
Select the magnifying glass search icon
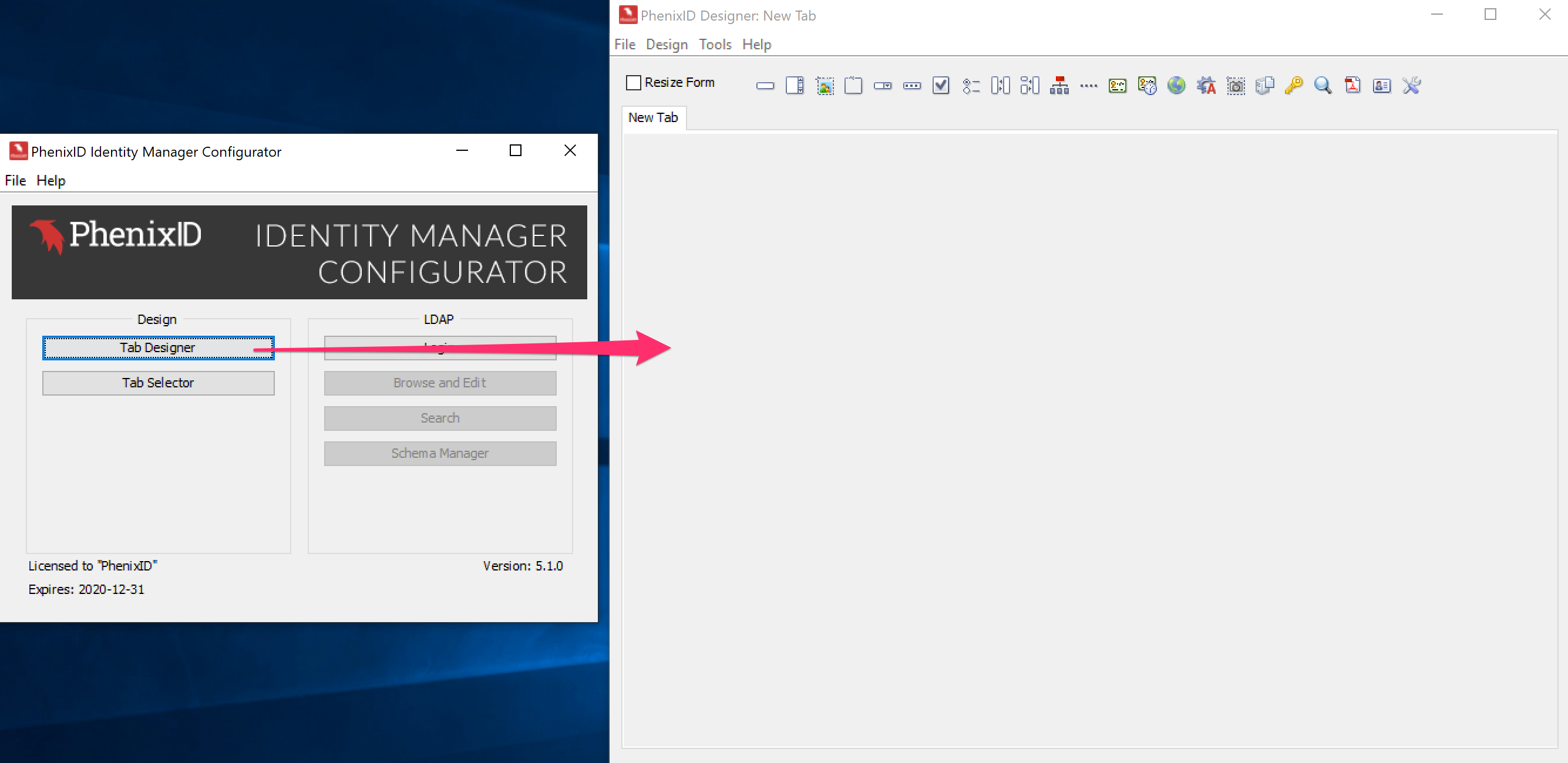click(x=1323, y=85)
